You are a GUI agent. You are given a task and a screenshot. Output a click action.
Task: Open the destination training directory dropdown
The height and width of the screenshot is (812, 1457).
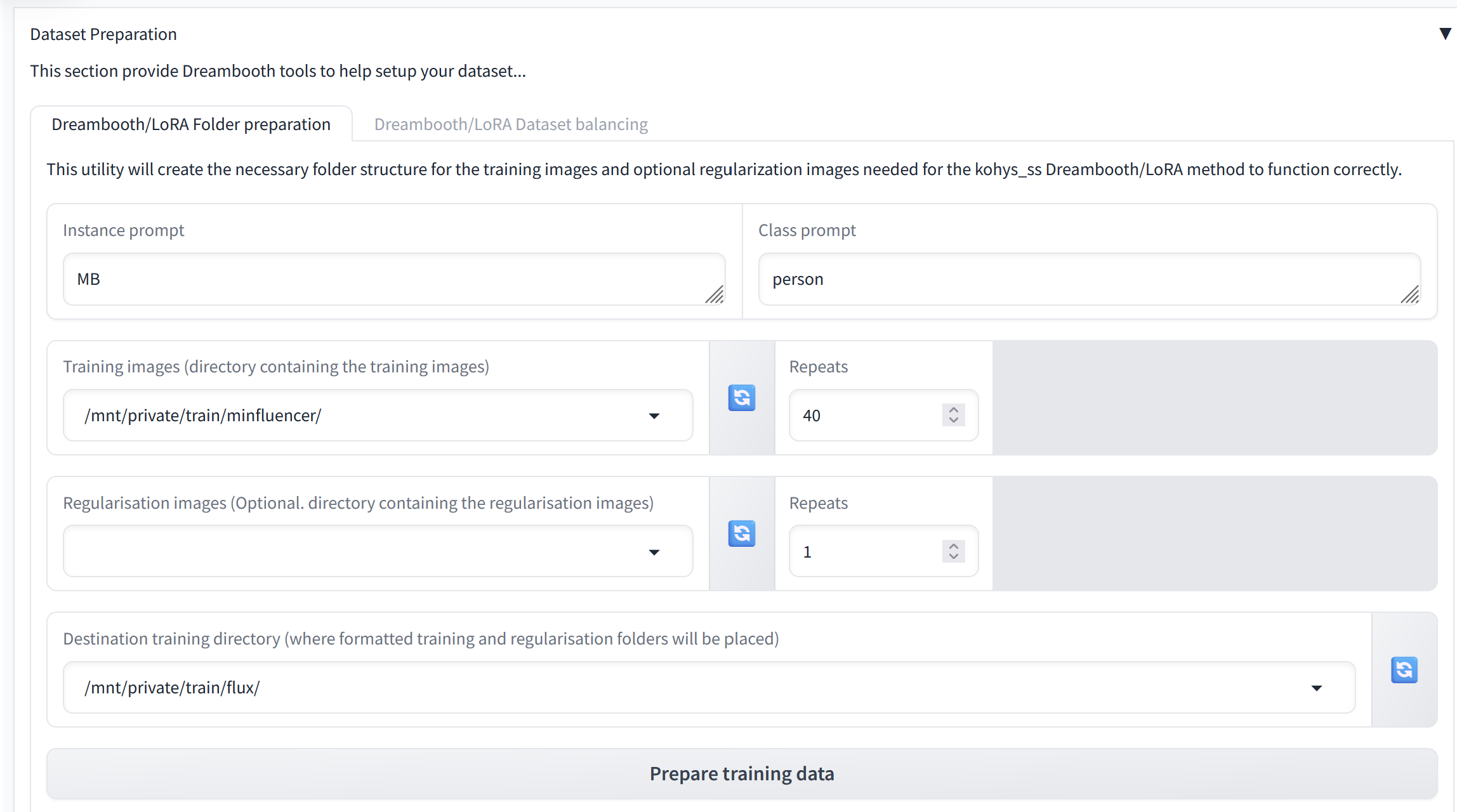point(1317,688)
